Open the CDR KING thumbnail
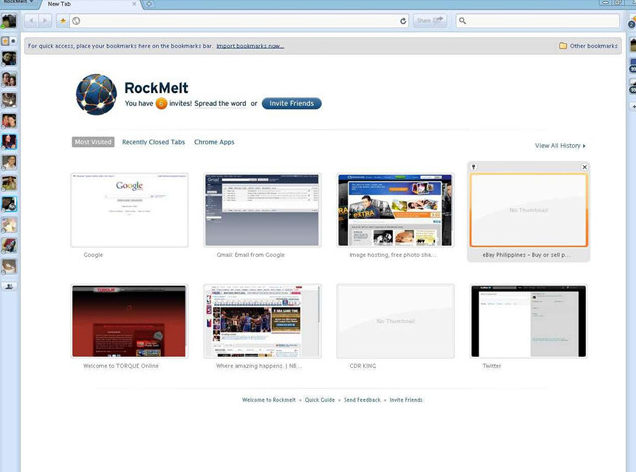Image resolution: width=636 pixels, height=472 pixels. pyautogui.click(x=395, y=321)
